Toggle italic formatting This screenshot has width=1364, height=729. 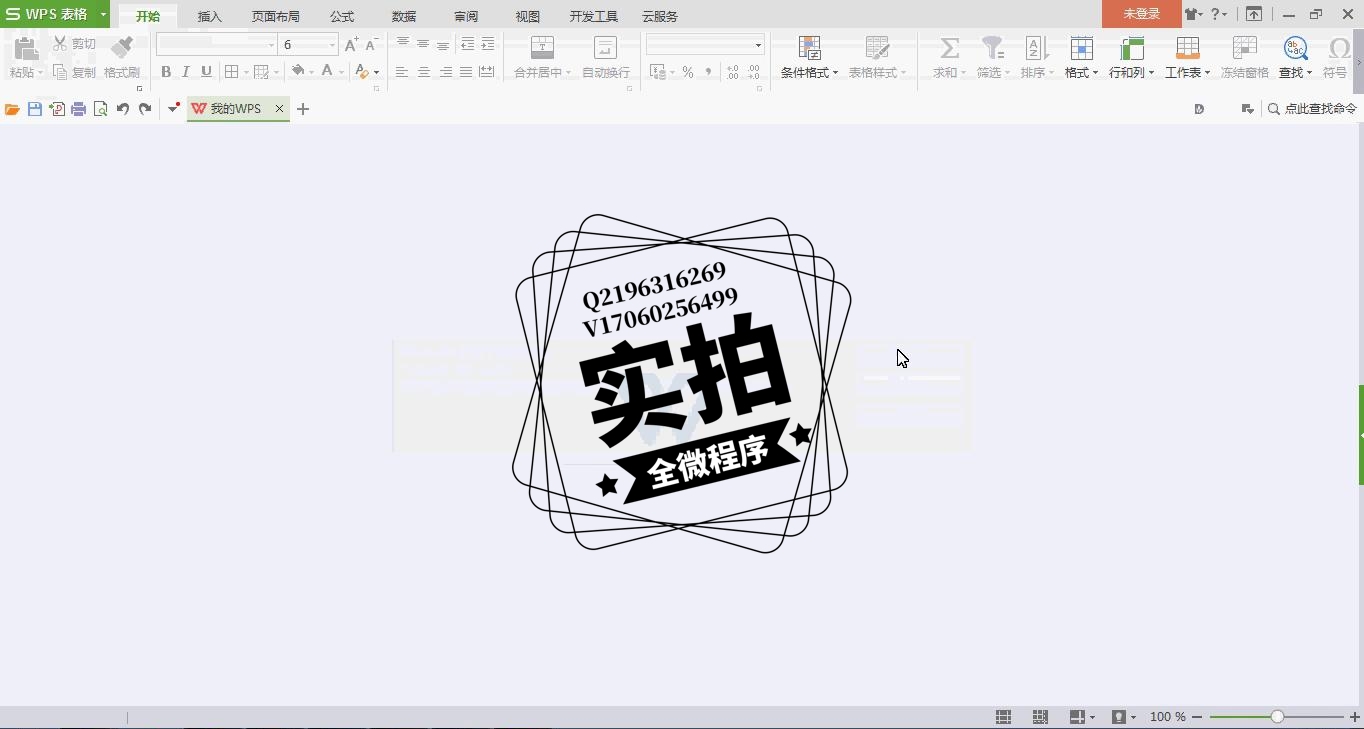click(x=186, y=72)
